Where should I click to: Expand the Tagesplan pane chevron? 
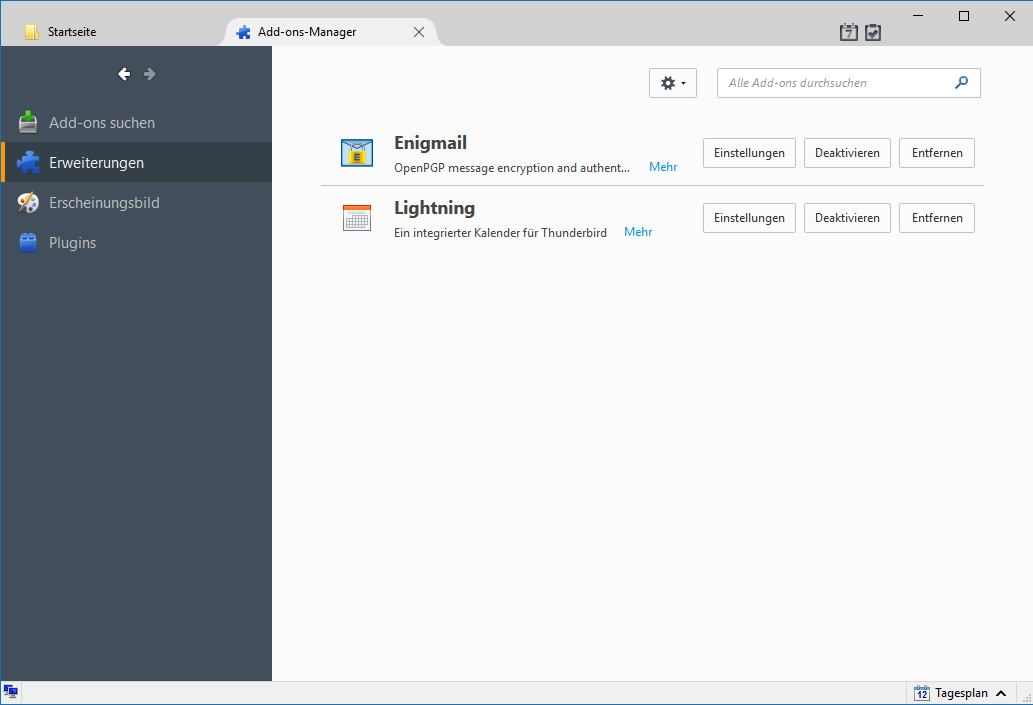pyautogui.click(x=1001, y=693)
